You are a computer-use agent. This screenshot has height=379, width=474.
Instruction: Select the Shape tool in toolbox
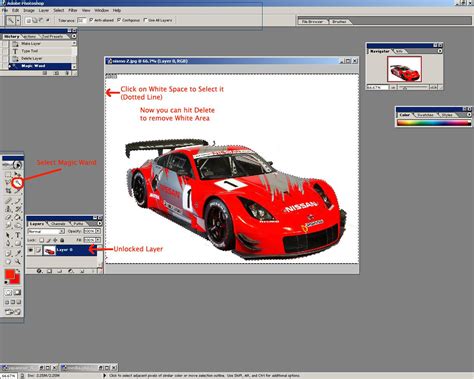(18, 243)
